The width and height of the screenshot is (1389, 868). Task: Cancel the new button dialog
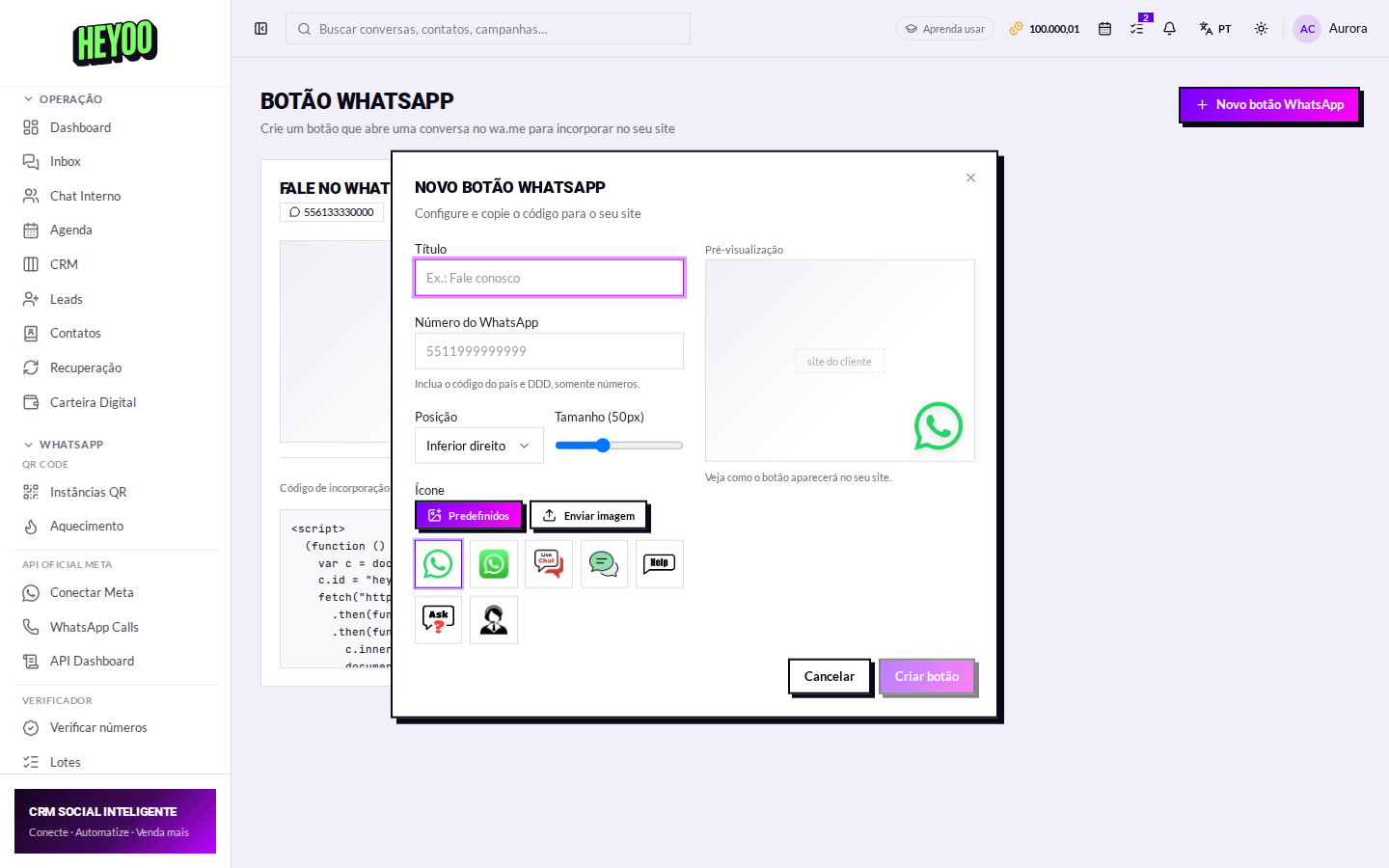point(830,677)
